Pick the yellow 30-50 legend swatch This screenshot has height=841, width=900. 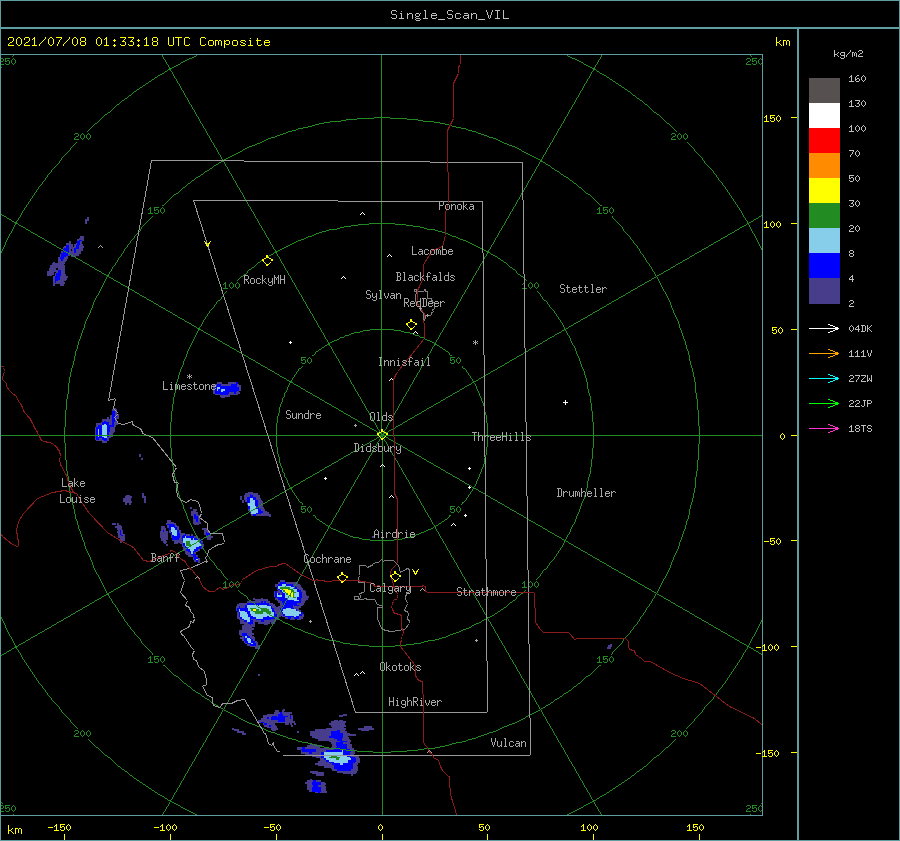tap(824, 191)
